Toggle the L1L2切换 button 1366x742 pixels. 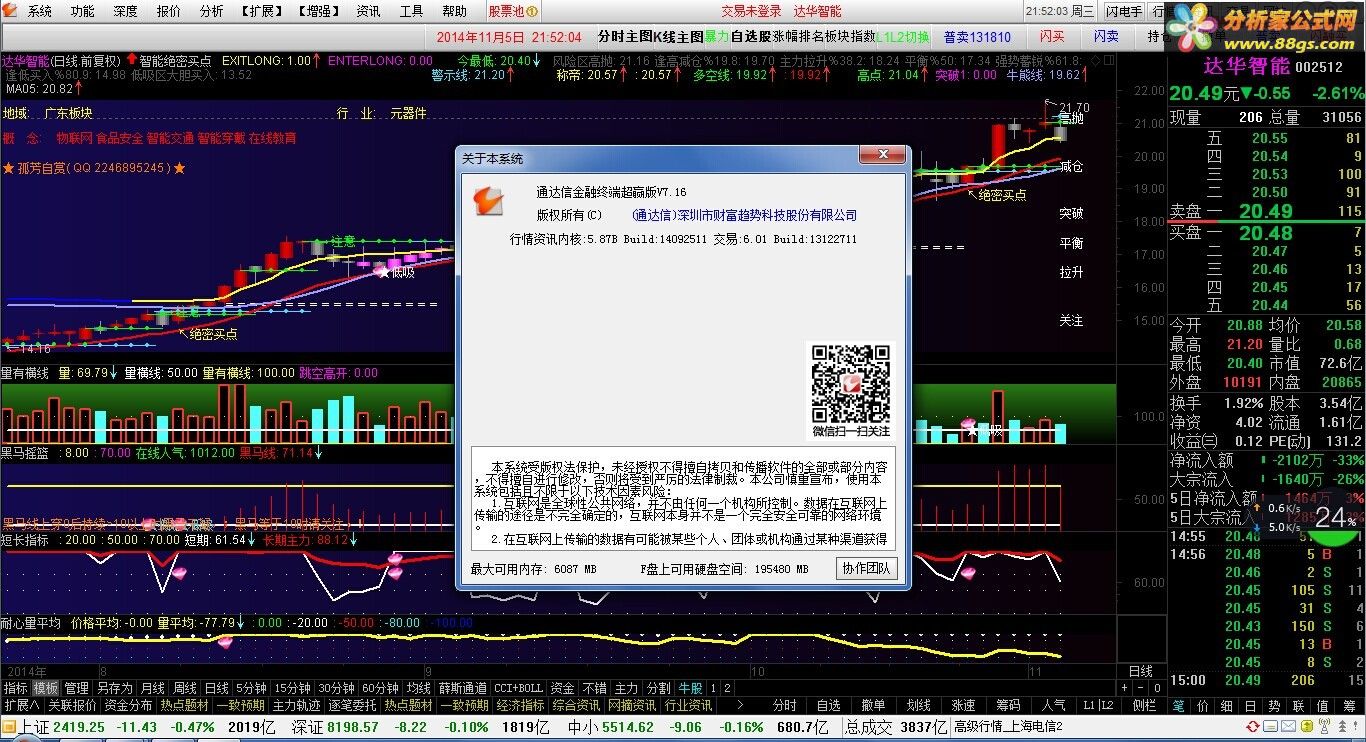pyautogui.click(x=902, y=37)
